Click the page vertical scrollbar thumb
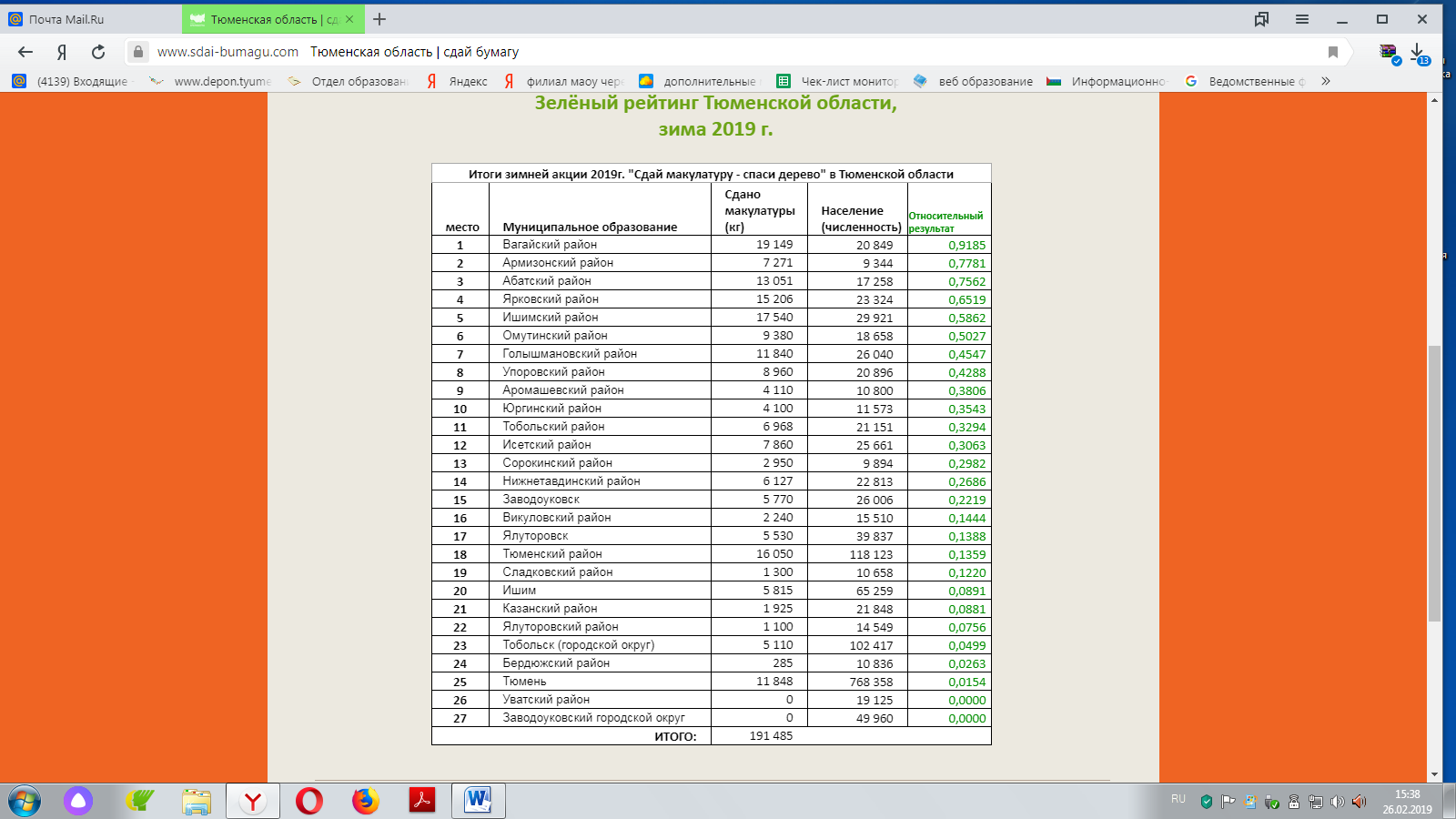Viewport: 1456px width, 819px height. pos(1434,482)
